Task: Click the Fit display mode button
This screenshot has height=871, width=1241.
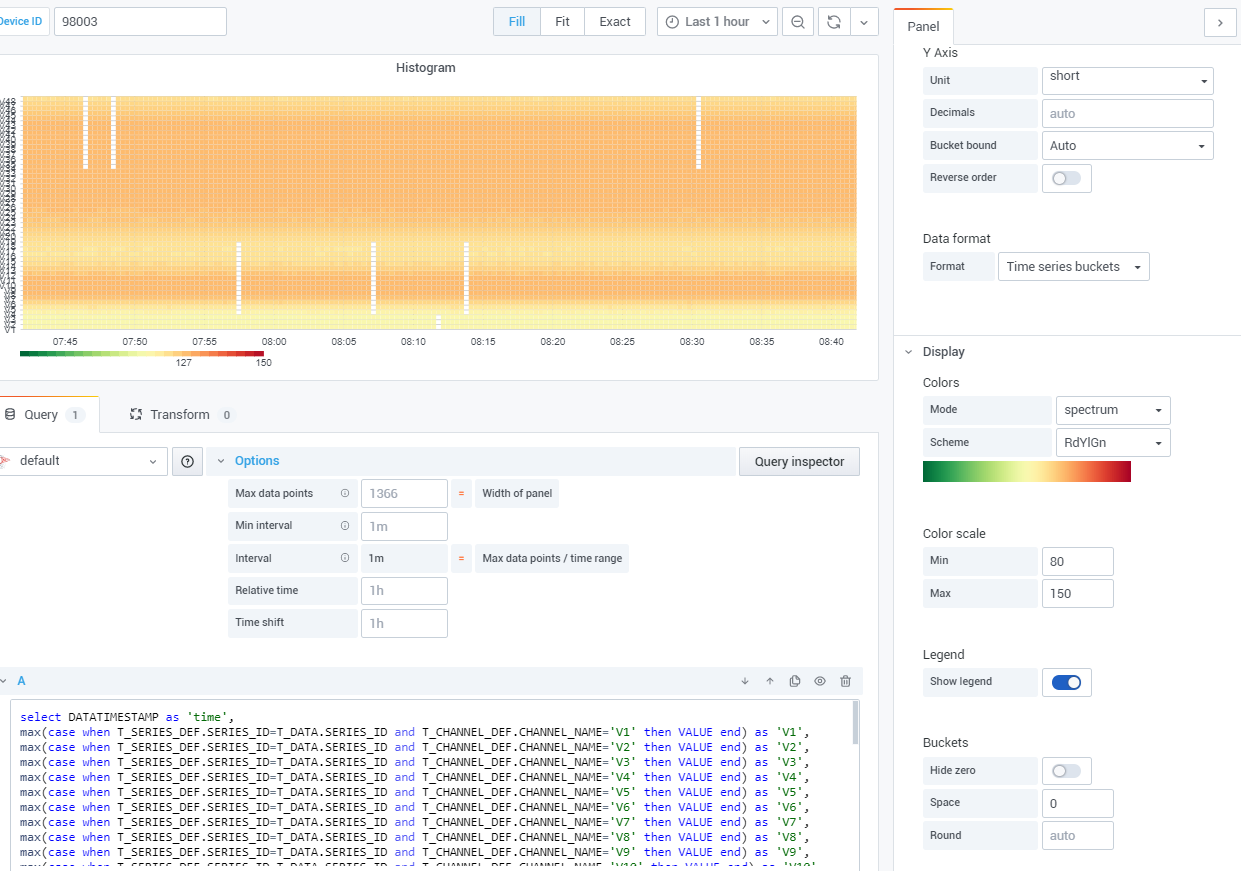Action: (561, 21)
